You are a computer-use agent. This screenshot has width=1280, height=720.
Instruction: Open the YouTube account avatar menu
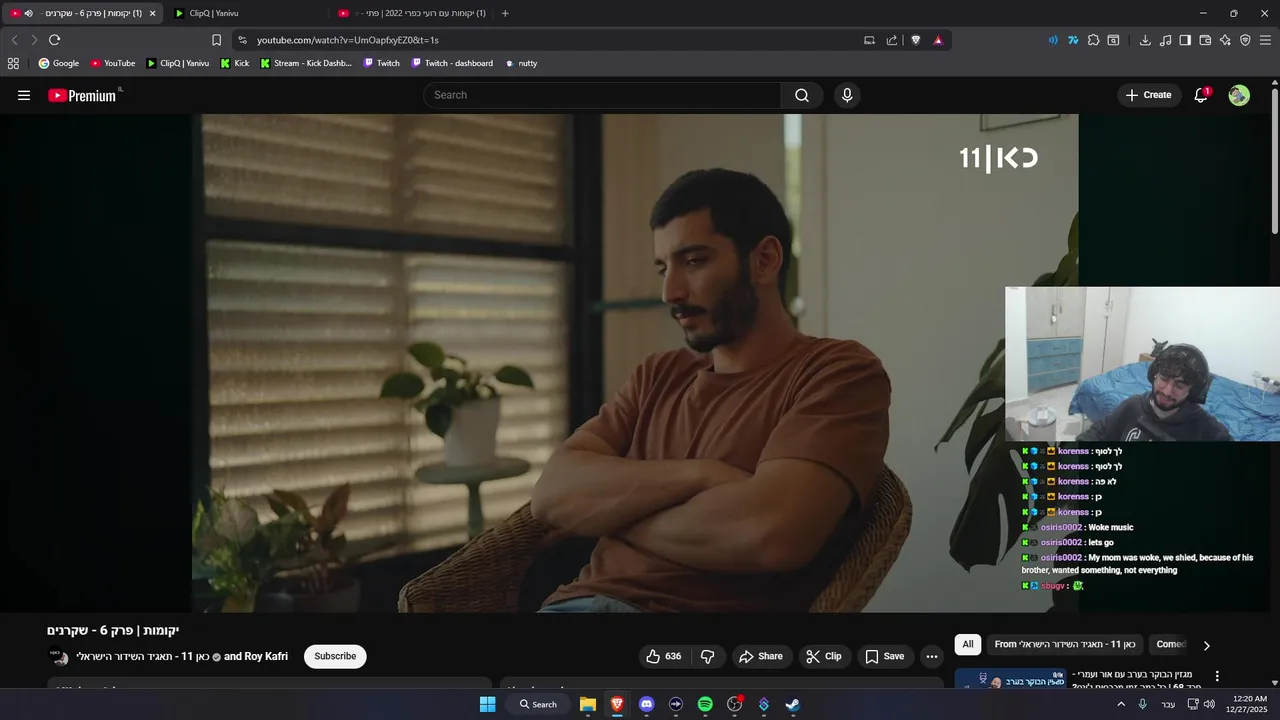tap(1239, 95)
